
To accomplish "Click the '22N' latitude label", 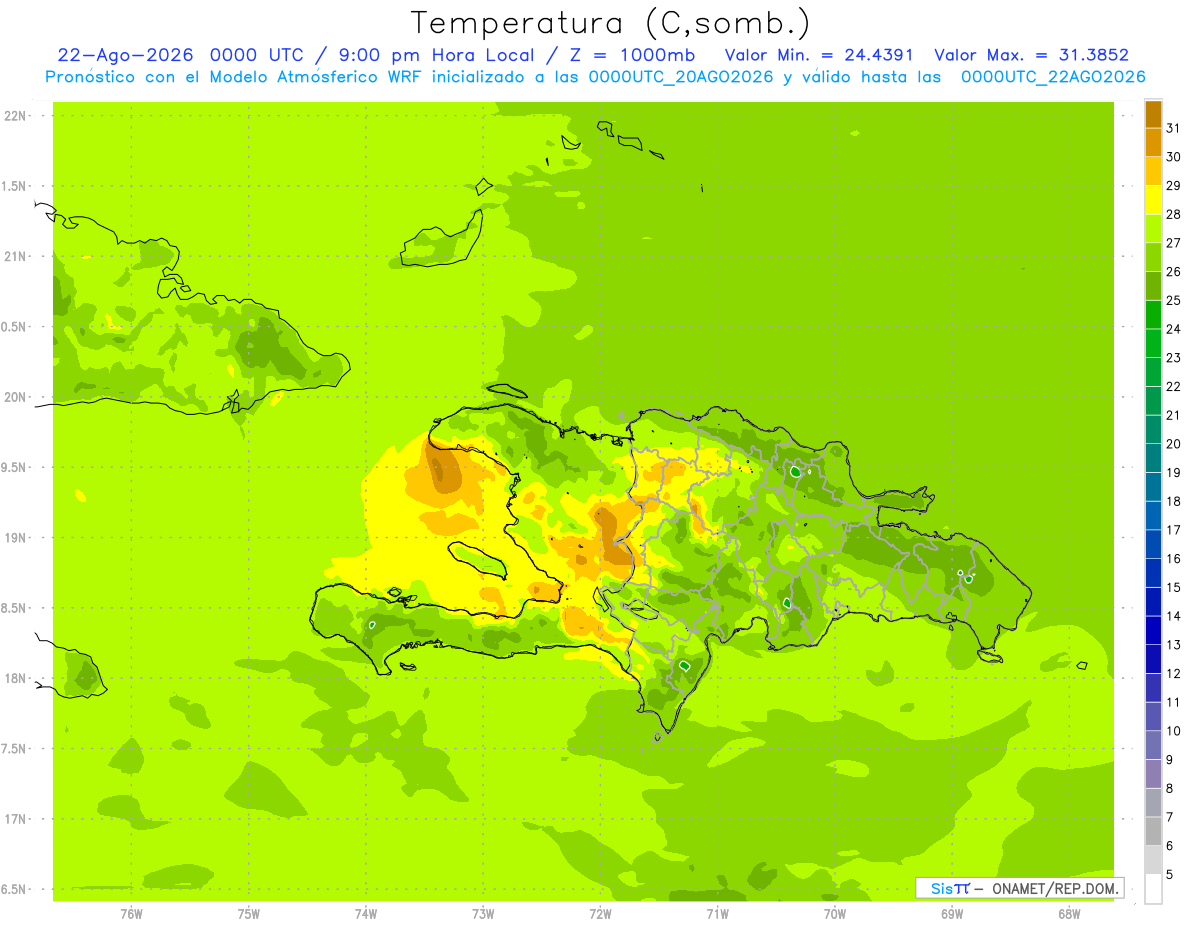I will click(15, 116).
